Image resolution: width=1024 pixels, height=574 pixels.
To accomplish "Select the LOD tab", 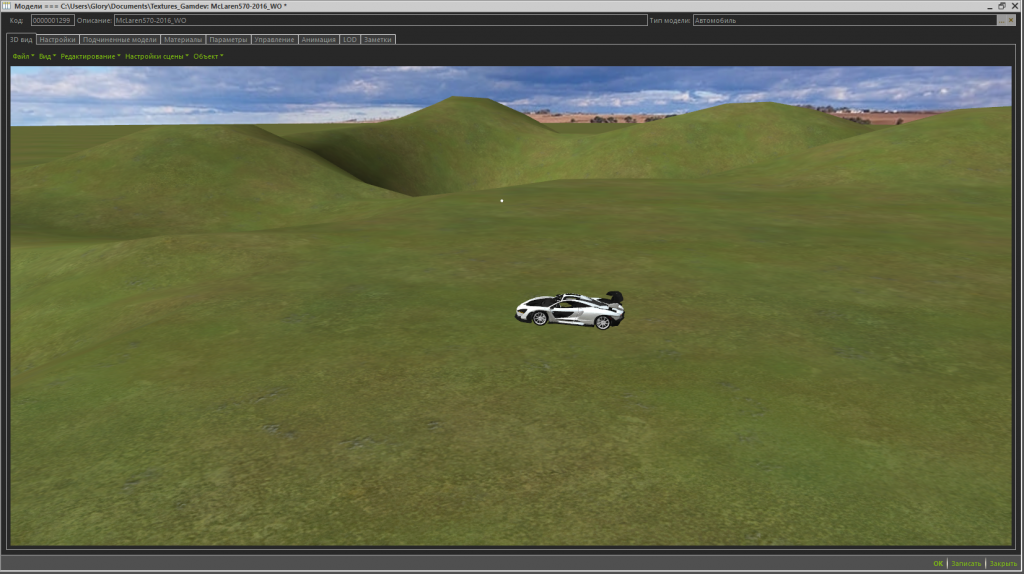I will click(350, 39).
